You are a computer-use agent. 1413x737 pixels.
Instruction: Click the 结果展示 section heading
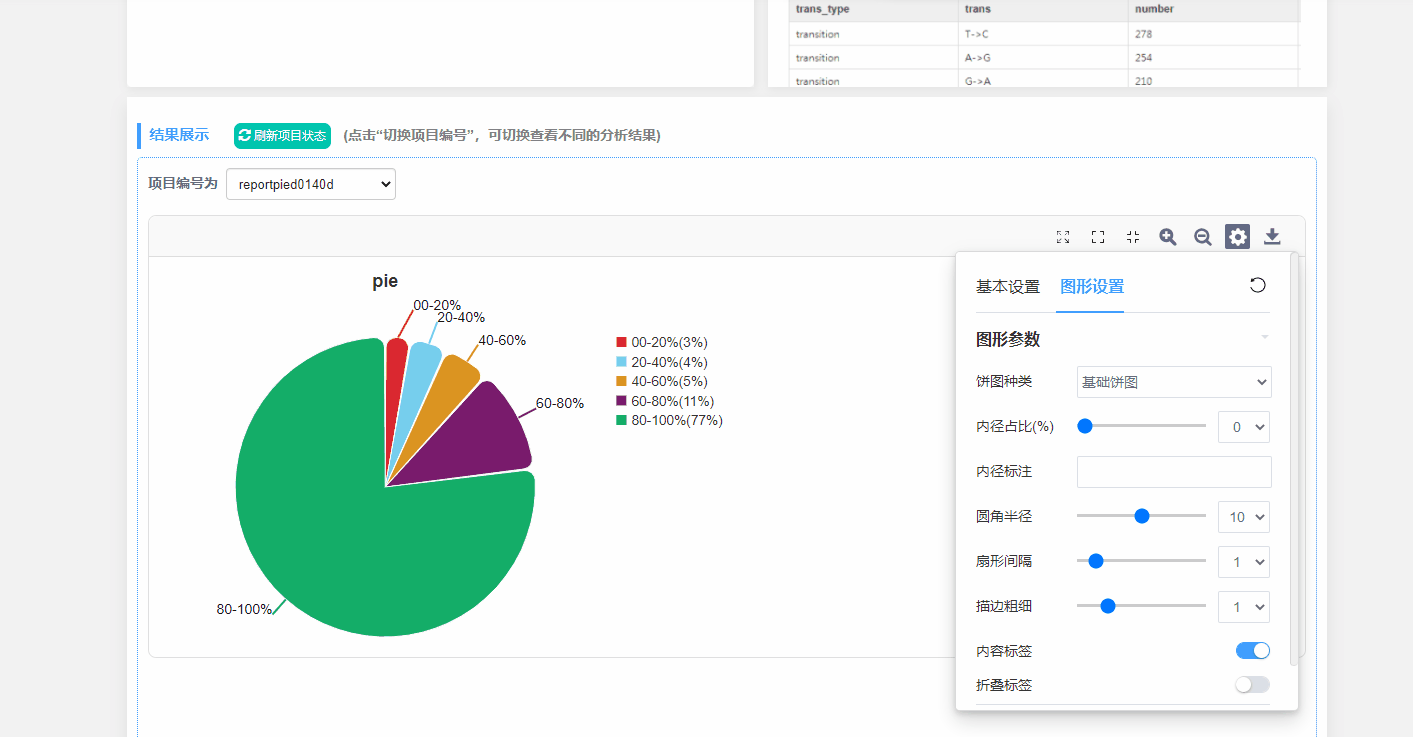[179, 135]
